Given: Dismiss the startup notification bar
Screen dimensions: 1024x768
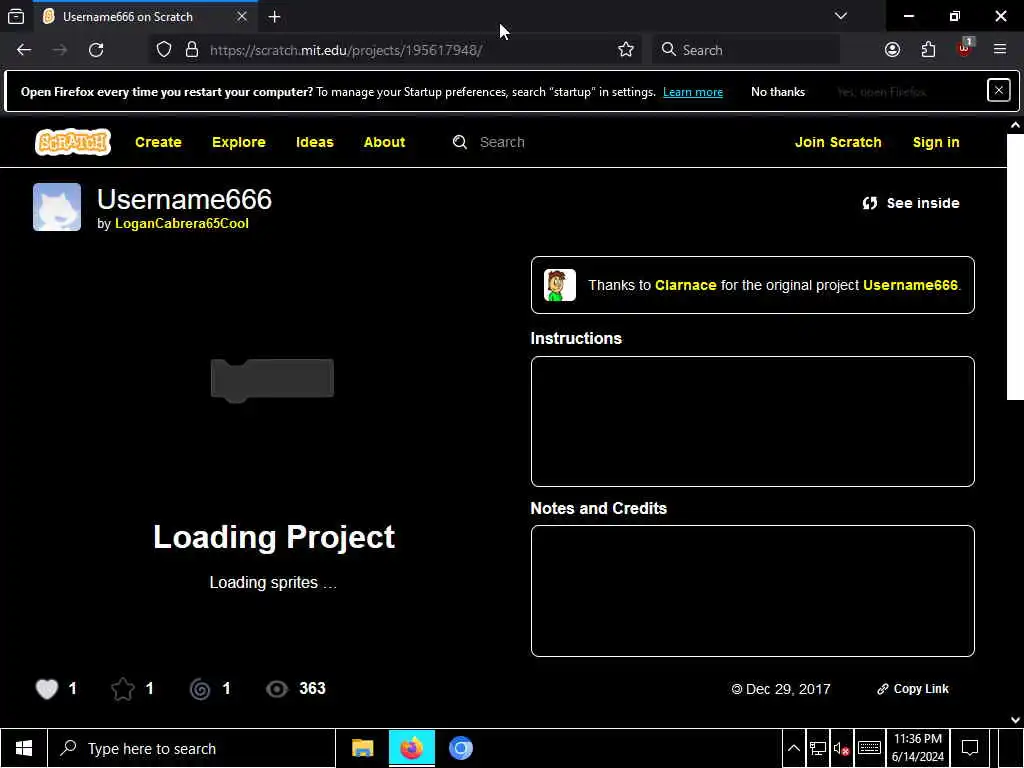Looking at the screenshot, I should [999, 90].
